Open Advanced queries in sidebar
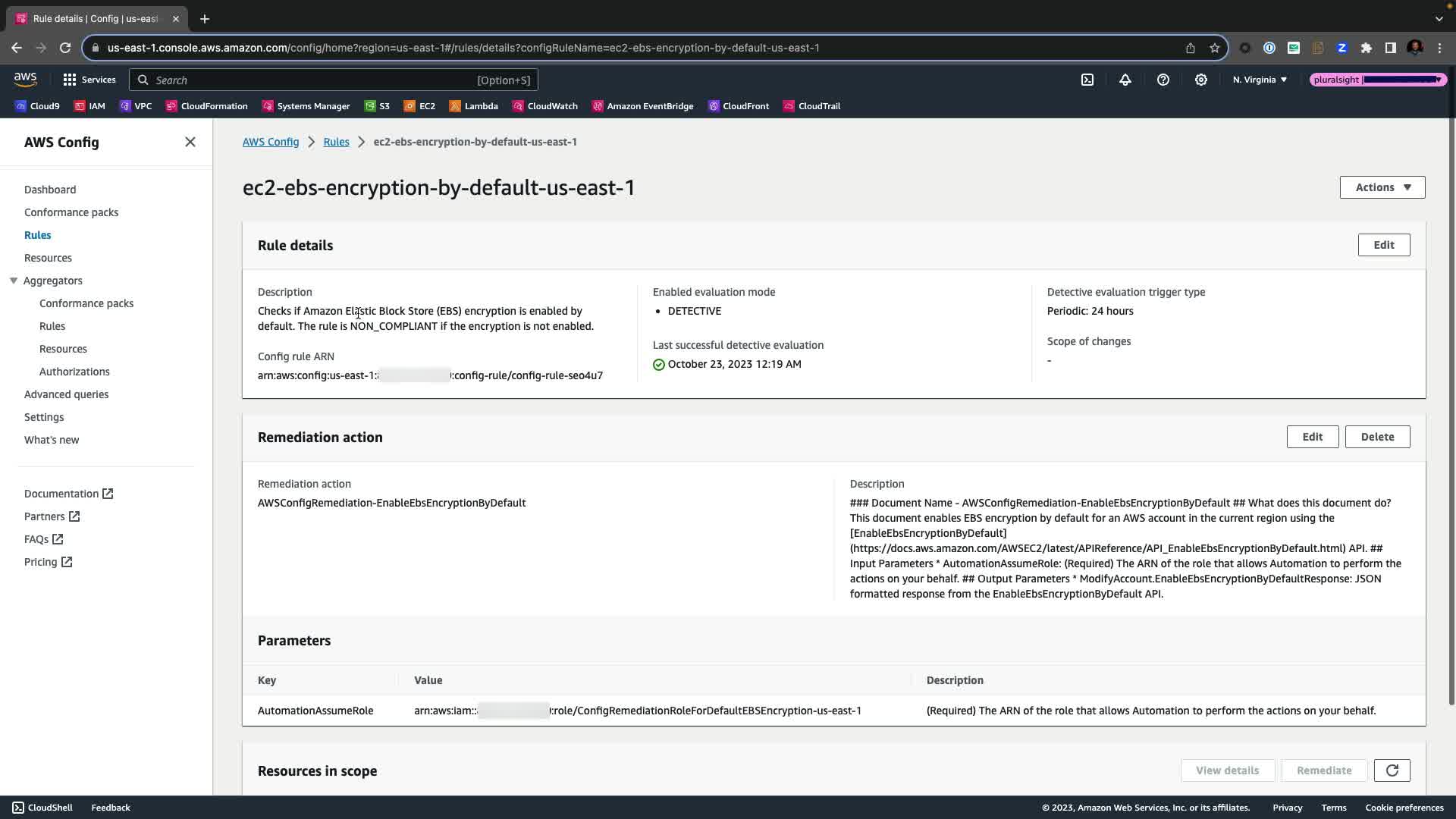This screenshot has height=819, width=1456. click(x=66, y=394)
